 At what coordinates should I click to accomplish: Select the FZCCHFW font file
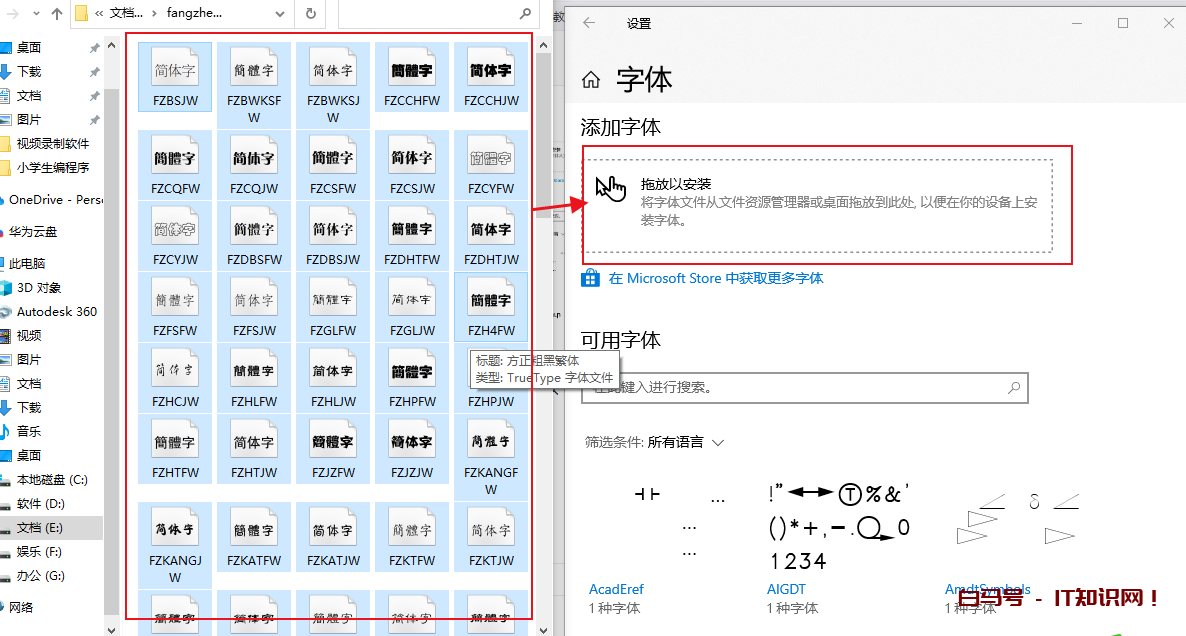411,77
